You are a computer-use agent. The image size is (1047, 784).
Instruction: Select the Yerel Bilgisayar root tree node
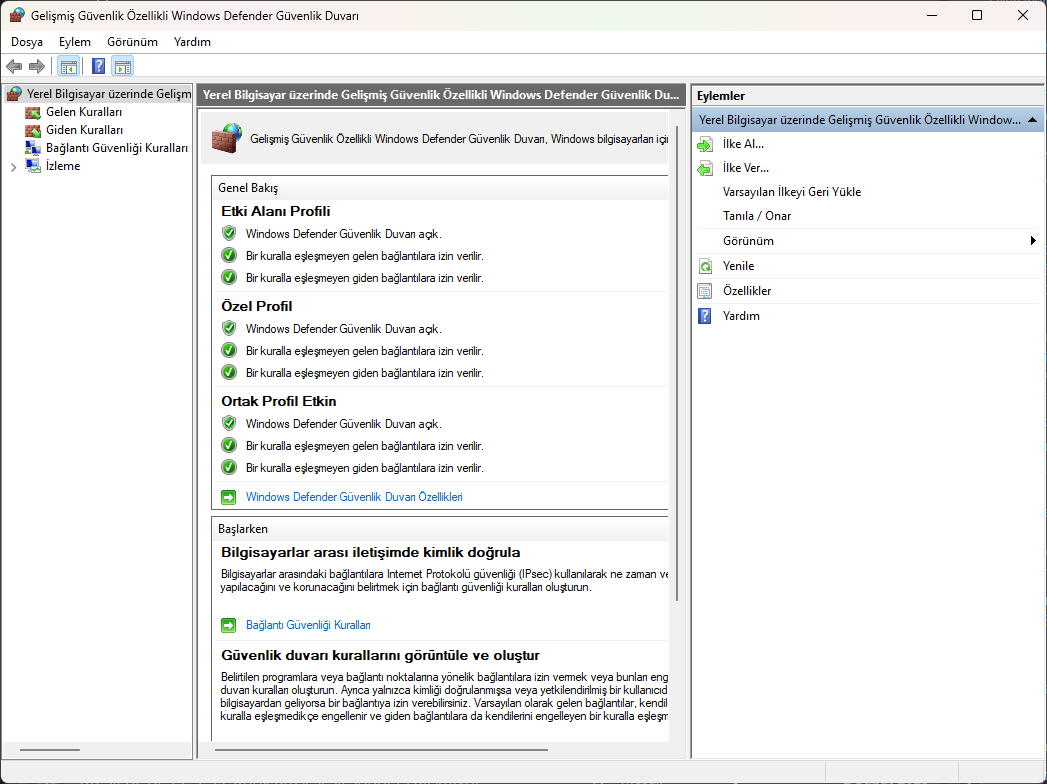(x=109, y=94)
